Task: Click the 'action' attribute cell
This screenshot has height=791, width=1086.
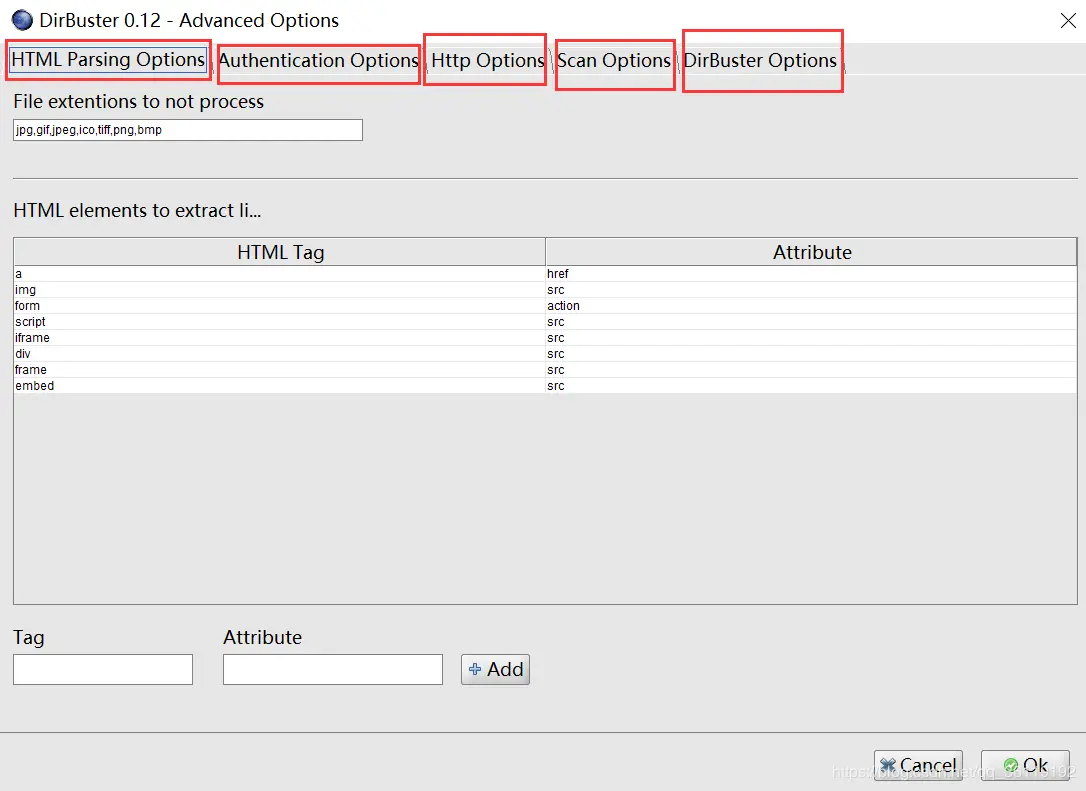Action: click(x=811, y=305)
